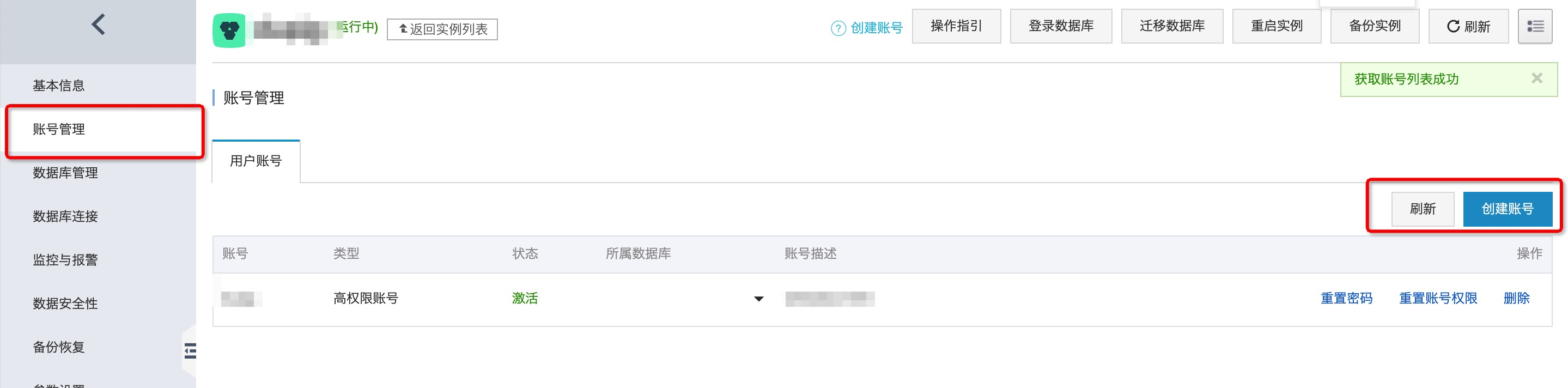This screenshot has height=388, width=1568.
Task: Click the 备份实例 button
Action: pyautogui.click(x=1375, y=26)
